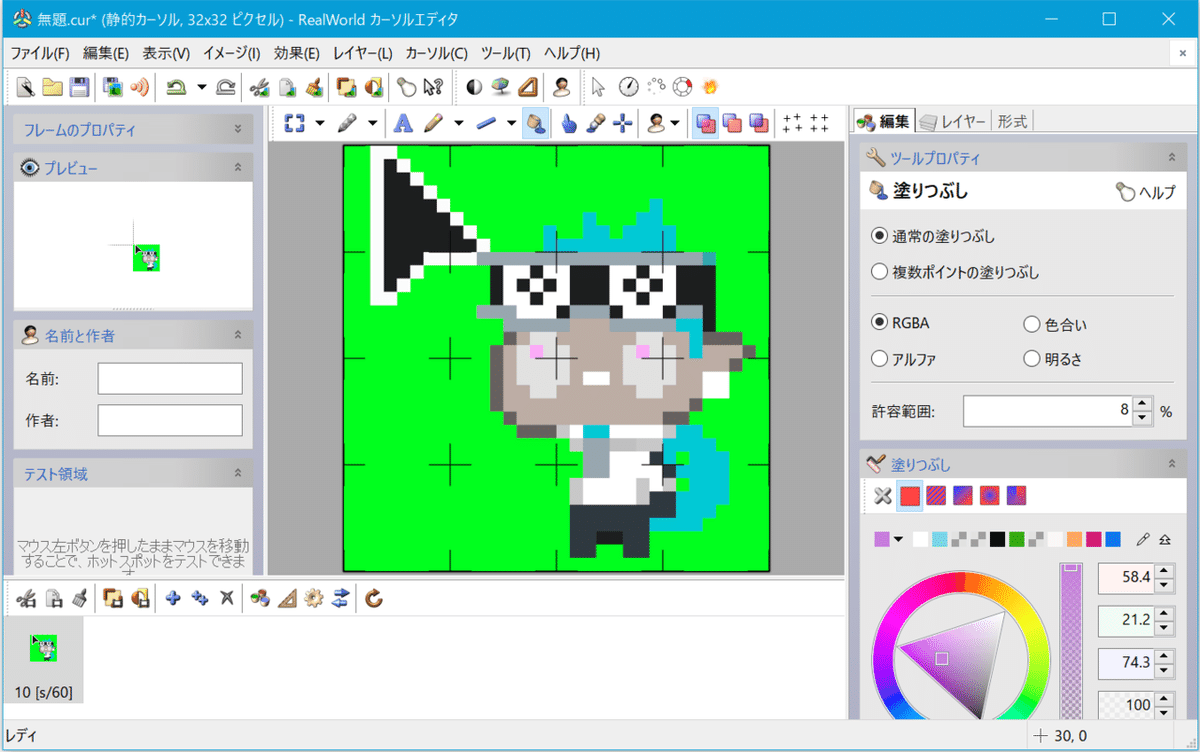This screenshot has width=1200, height=752.
Task: Increase the 許容範囲 value with up arrow
Action: click(x=1142, y=403)
